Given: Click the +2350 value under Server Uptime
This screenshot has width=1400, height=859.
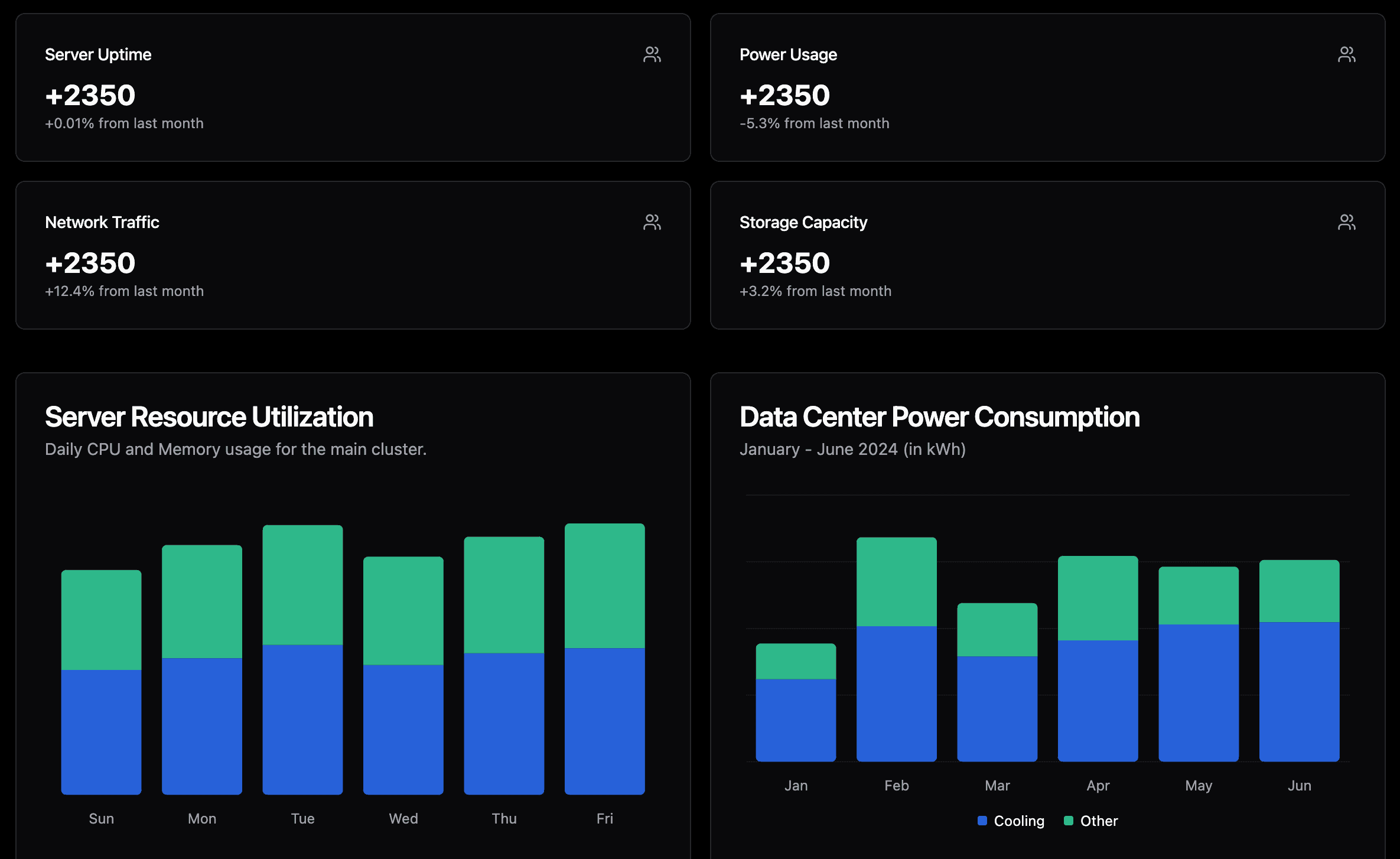Looking at the screenshot, I should (x=90, y=96).
